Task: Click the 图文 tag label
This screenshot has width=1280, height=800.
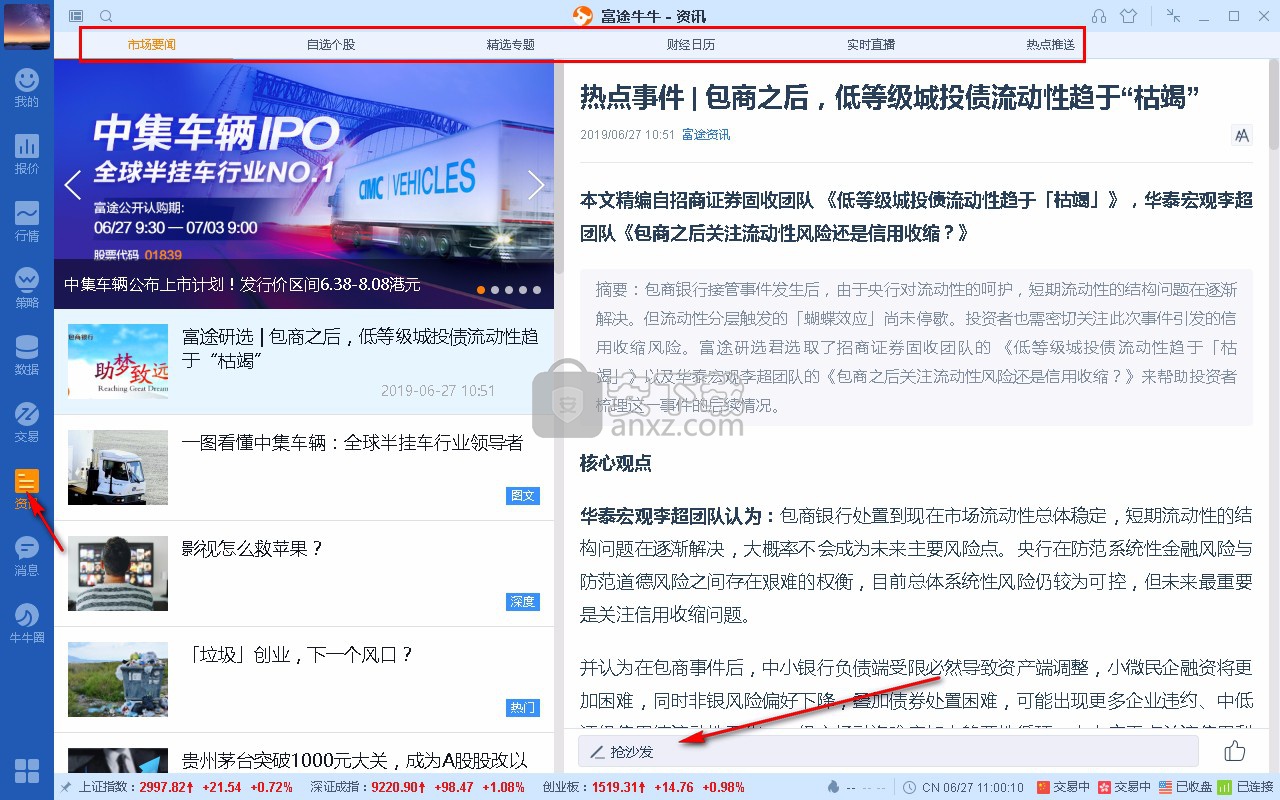Action: (x=523, y=496)
